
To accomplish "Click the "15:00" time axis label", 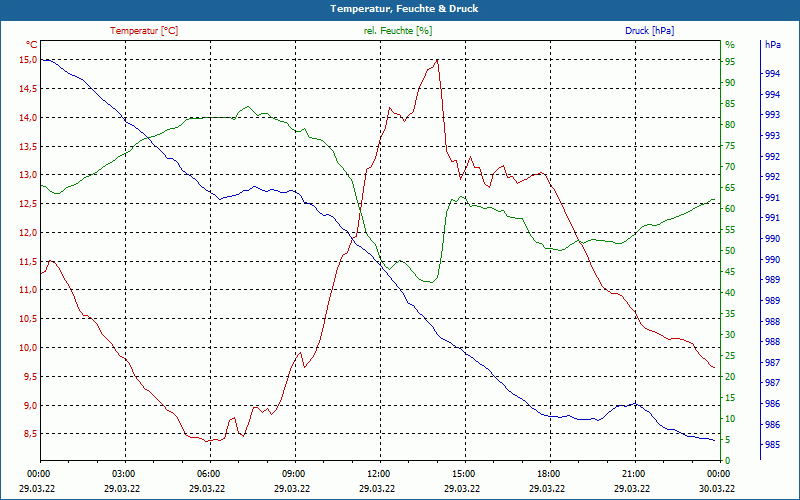I will [x=462, y=473].
